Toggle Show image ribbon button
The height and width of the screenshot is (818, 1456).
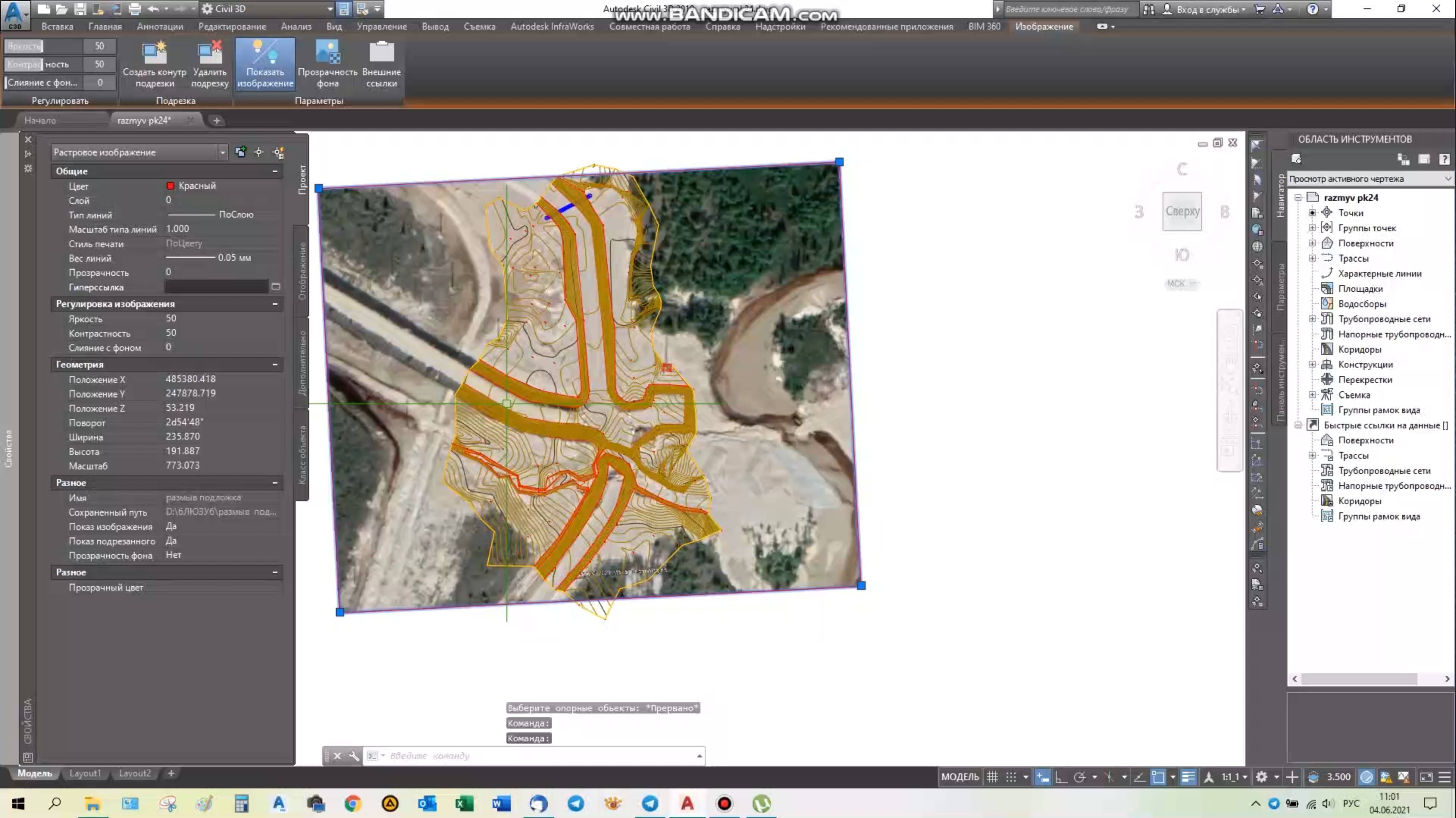coord(265,64)
